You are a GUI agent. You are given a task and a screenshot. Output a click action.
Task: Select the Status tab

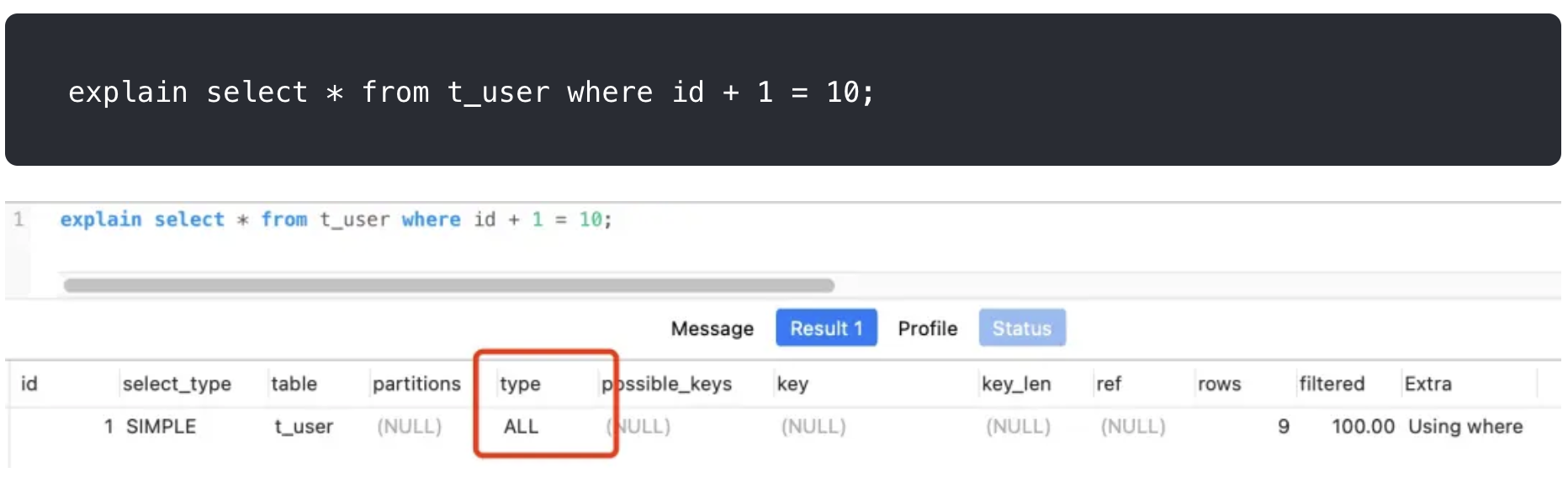point(1022,327)
